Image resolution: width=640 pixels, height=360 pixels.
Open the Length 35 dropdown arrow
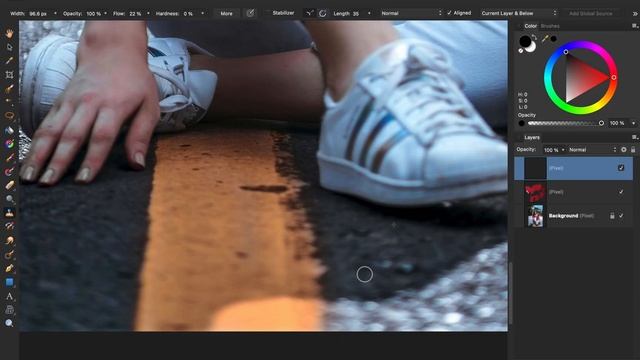[x=369, y=13]
